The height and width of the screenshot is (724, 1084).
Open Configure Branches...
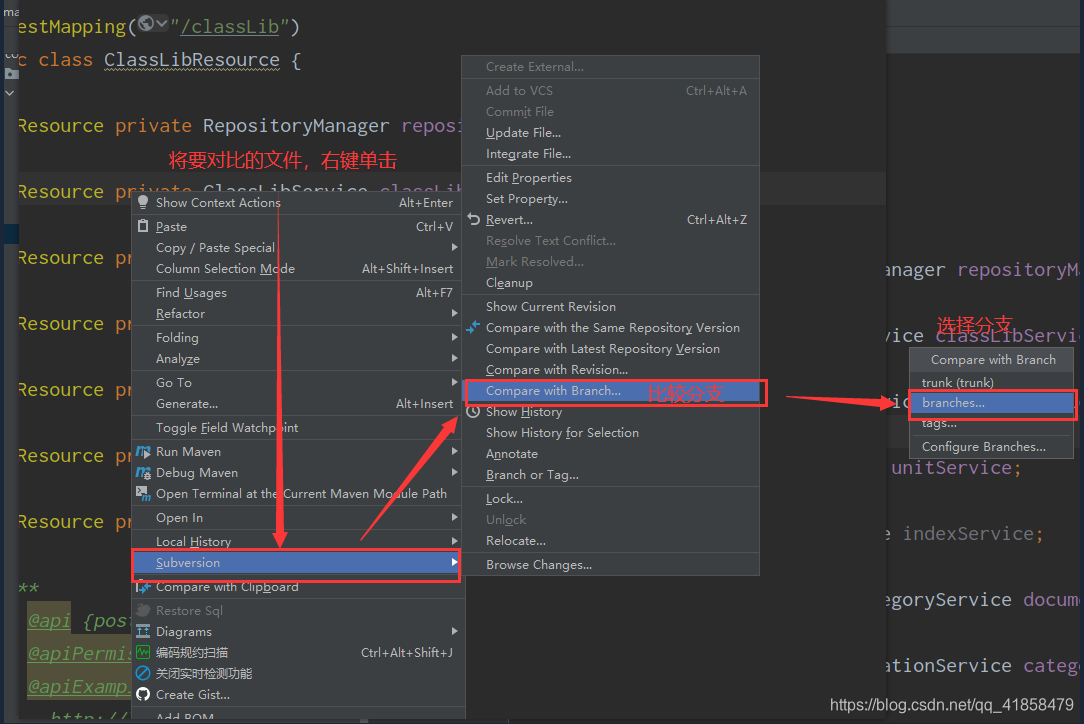992,447
